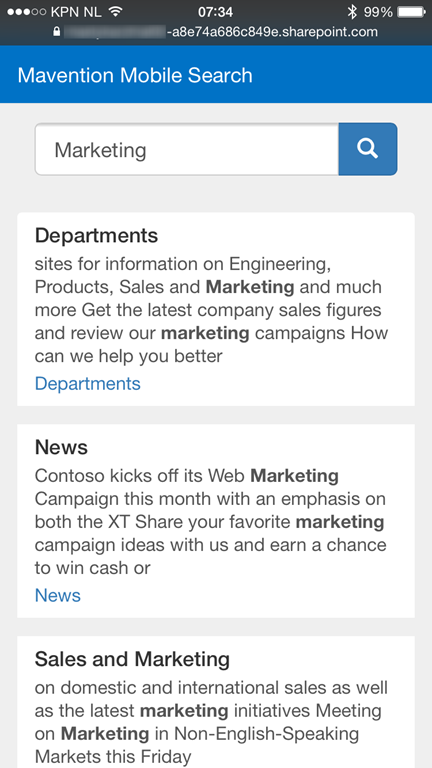
Task: Open the blue Departments link
Action: click(88, 383)
